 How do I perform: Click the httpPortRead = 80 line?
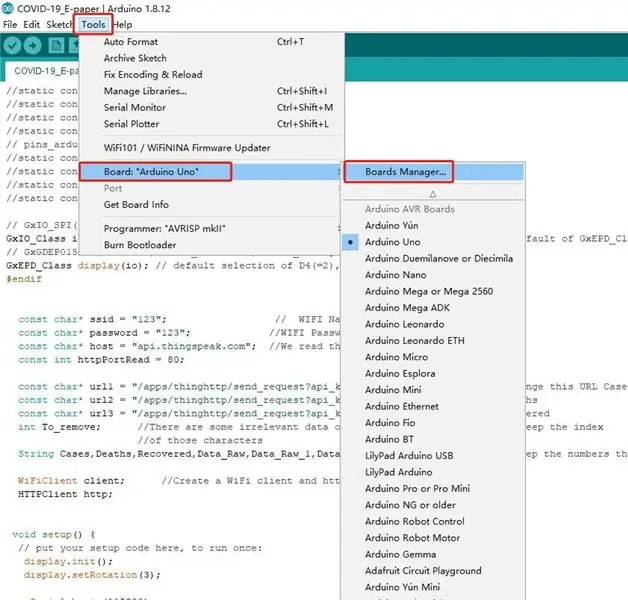click(101, 360)
